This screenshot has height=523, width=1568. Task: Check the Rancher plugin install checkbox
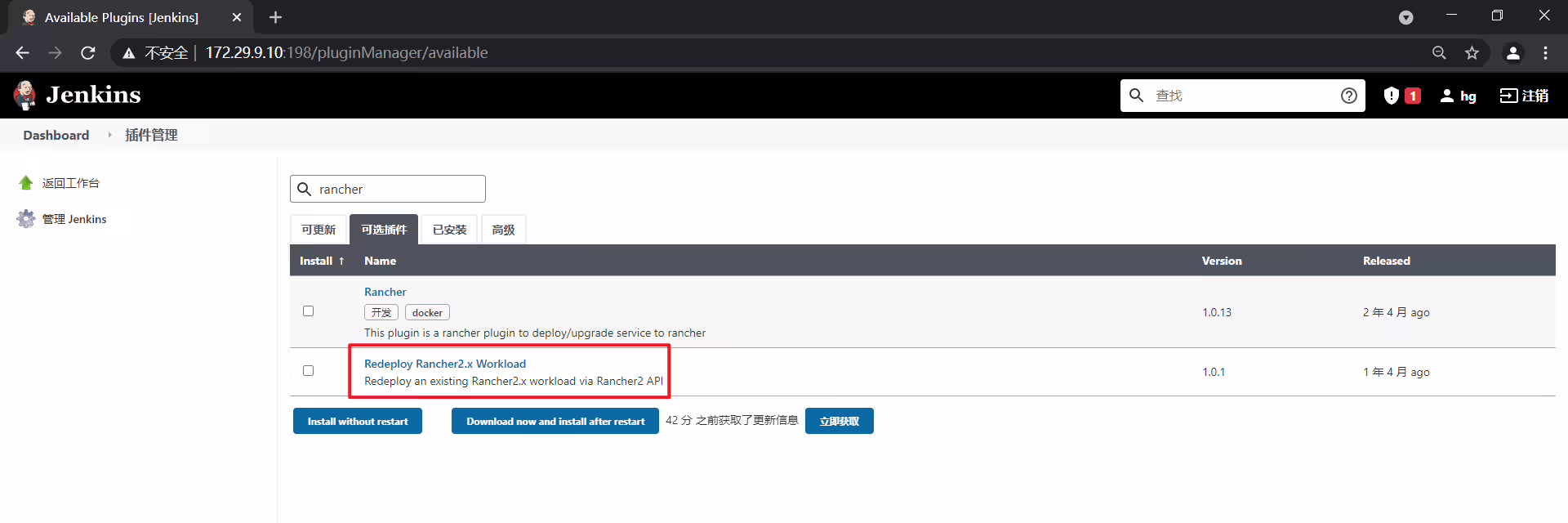tap(308, 311)
